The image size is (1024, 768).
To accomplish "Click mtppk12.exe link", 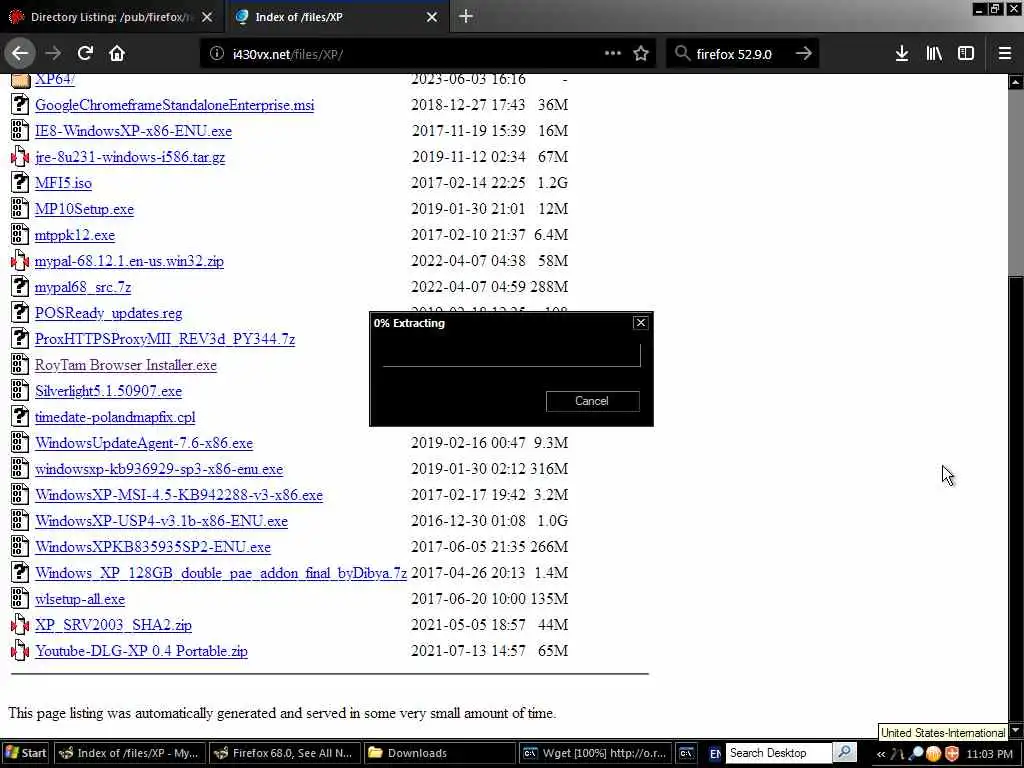I will point(75,235).
